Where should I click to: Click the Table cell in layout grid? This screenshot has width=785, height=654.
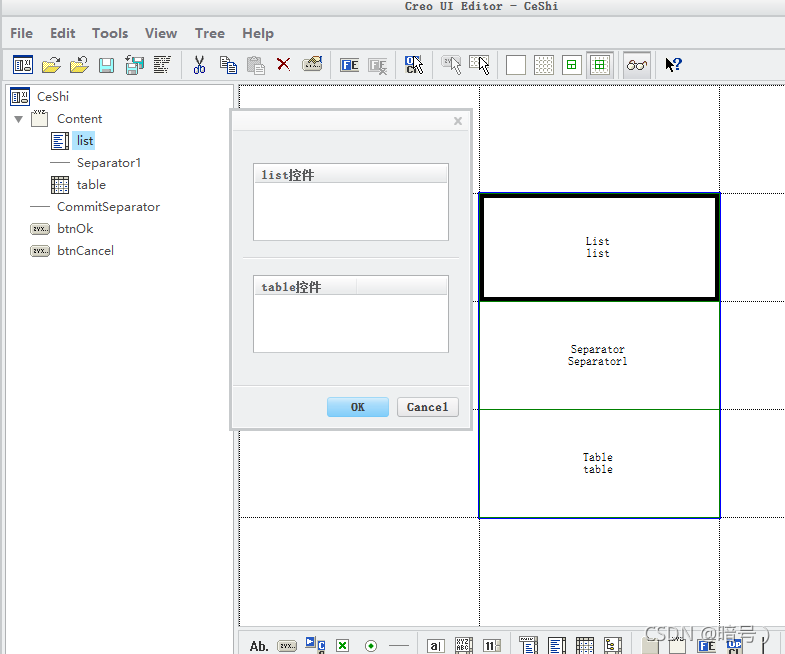(598, 463)
